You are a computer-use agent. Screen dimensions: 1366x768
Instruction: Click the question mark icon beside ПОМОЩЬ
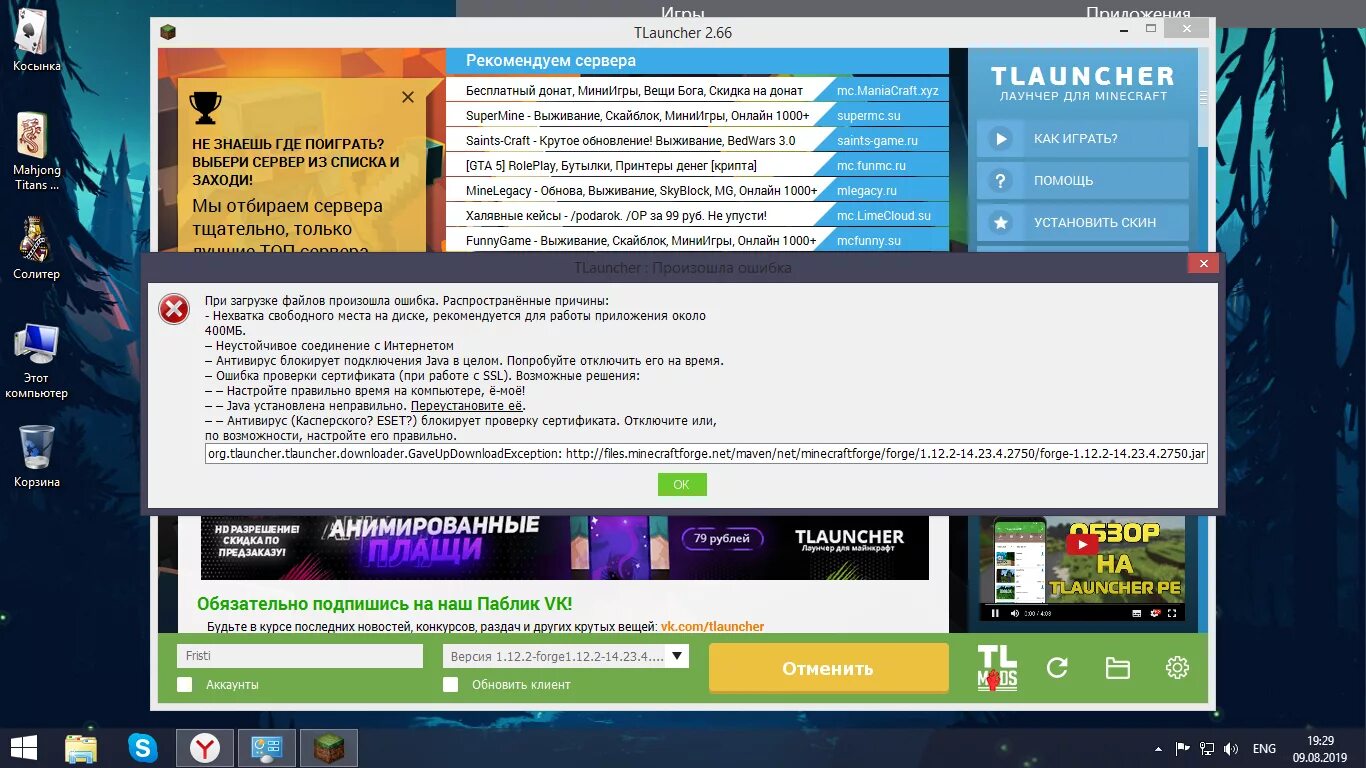pos(1000,181)
